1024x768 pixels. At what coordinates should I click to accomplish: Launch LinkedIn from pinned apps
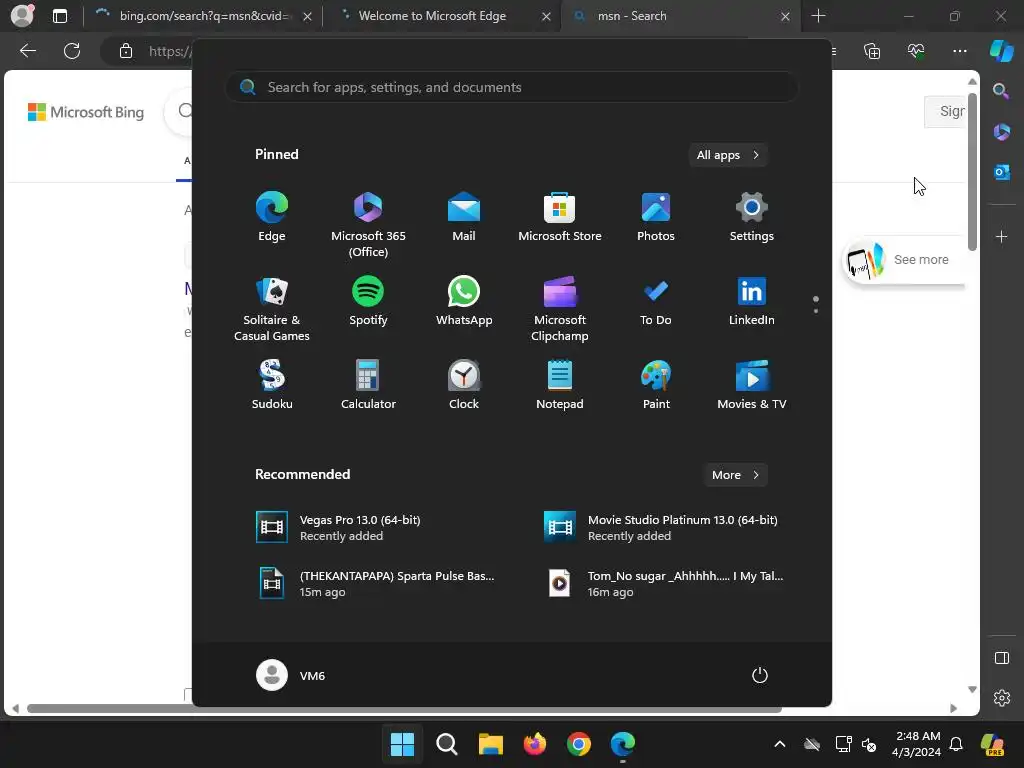click(752, 301)
